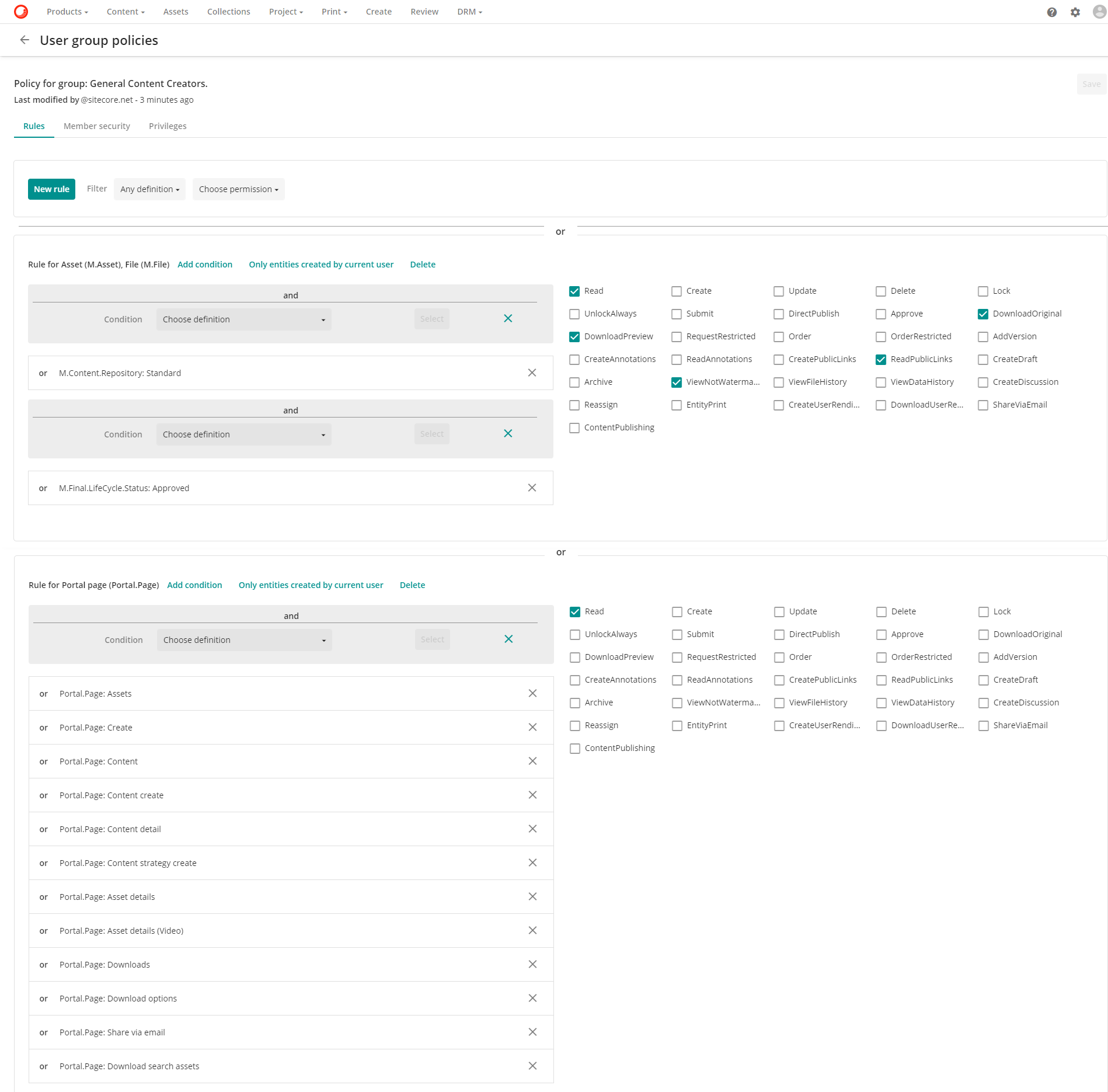Open the Choose permission dropdown

pos(238,189)
